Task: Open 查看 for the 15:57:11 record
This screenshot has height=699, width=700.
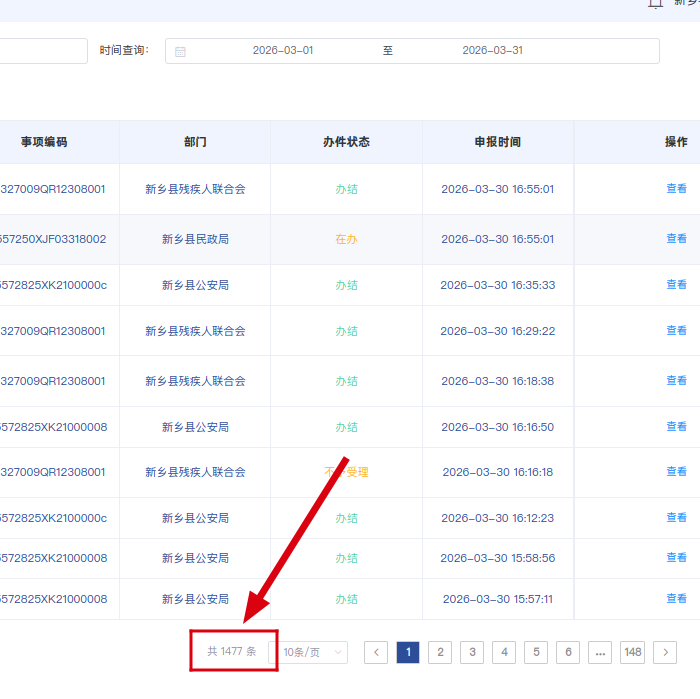Action: pos(676,599)
